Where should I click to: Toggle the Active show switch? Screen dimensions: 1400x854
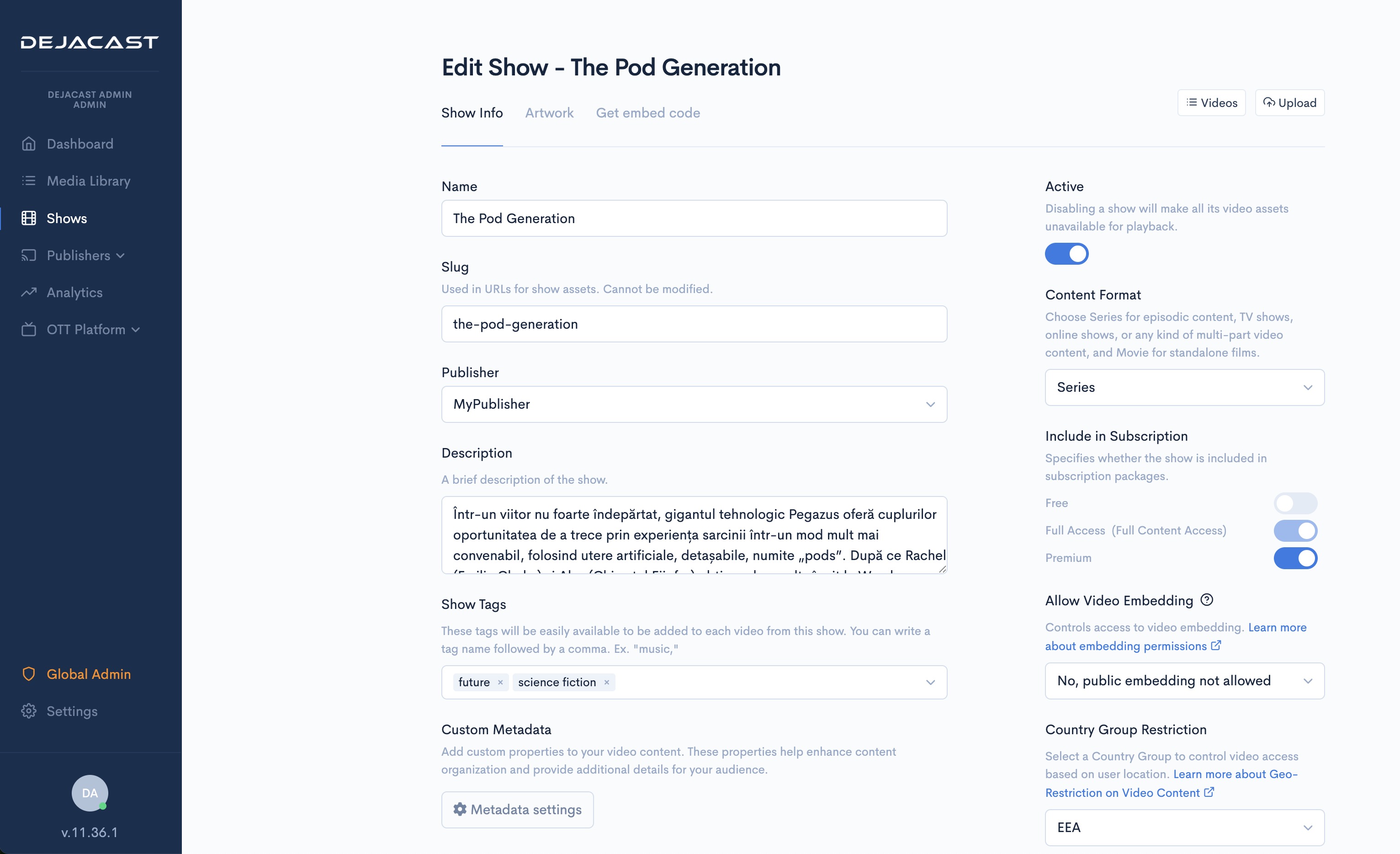click(x=1066, y=254)
